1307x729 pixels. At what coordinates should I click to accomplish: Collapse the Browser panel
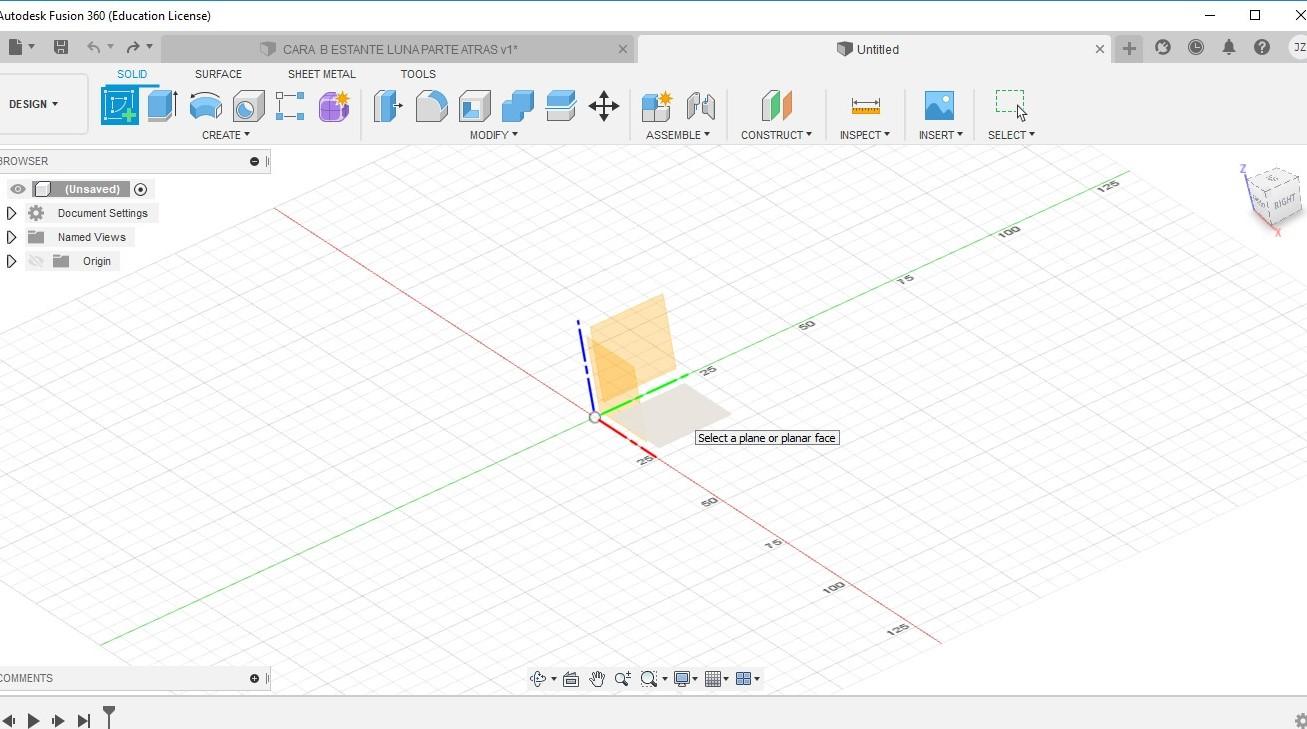254,161
